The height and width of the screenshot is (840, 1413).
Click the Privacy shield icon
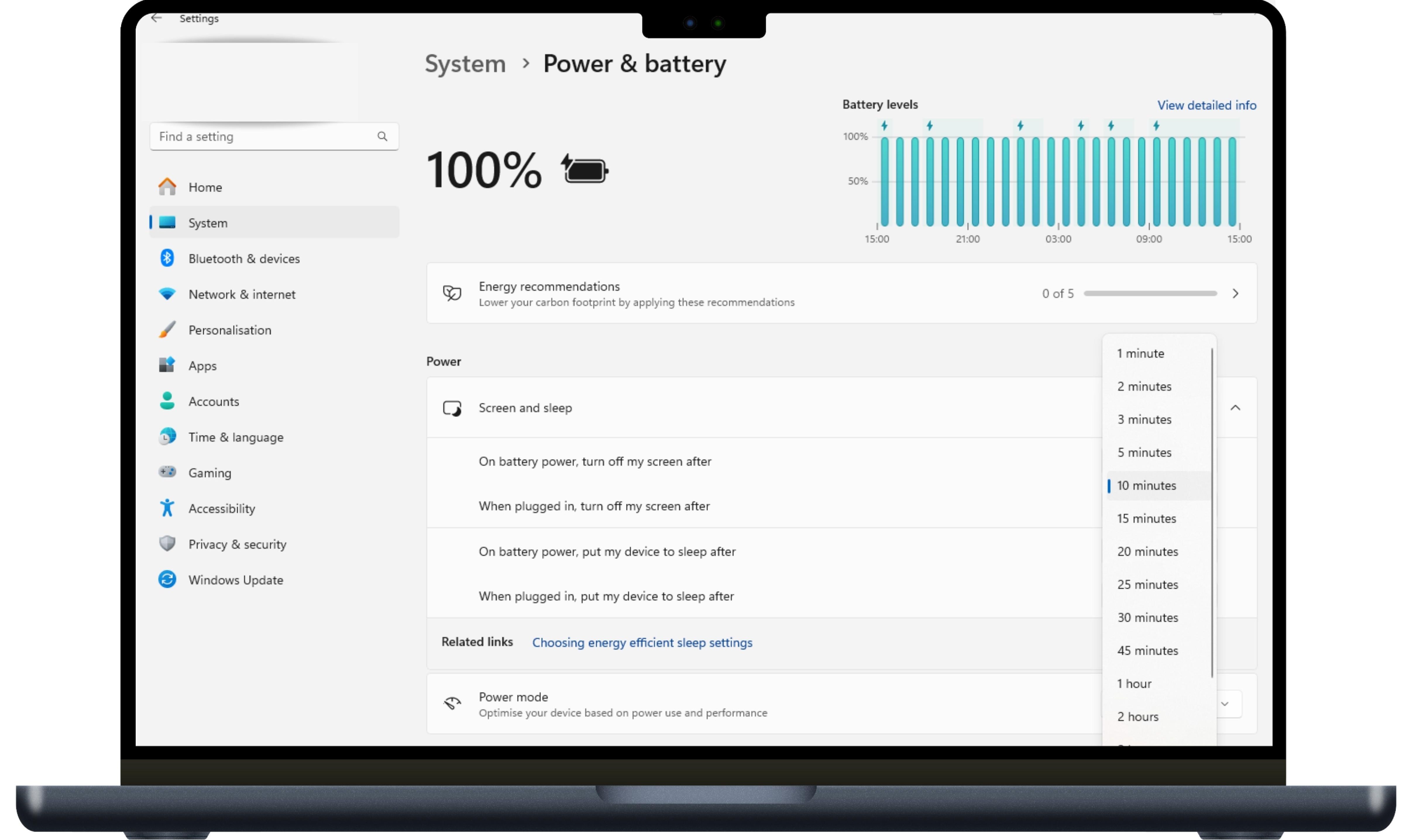pos(167,544)
